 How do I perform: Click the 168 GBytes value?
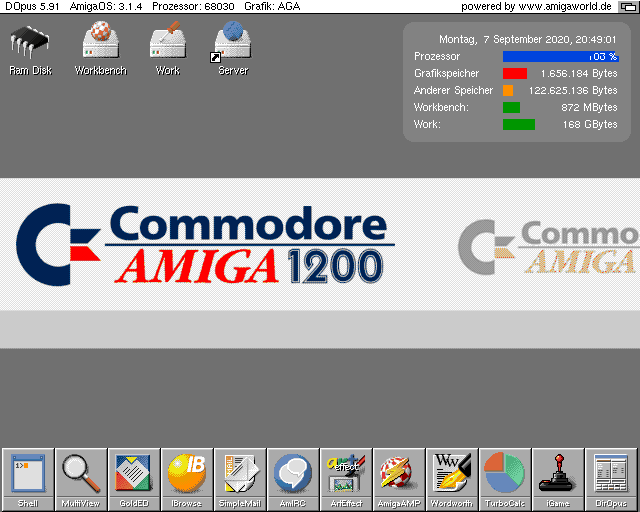click(x=590, y=125)
